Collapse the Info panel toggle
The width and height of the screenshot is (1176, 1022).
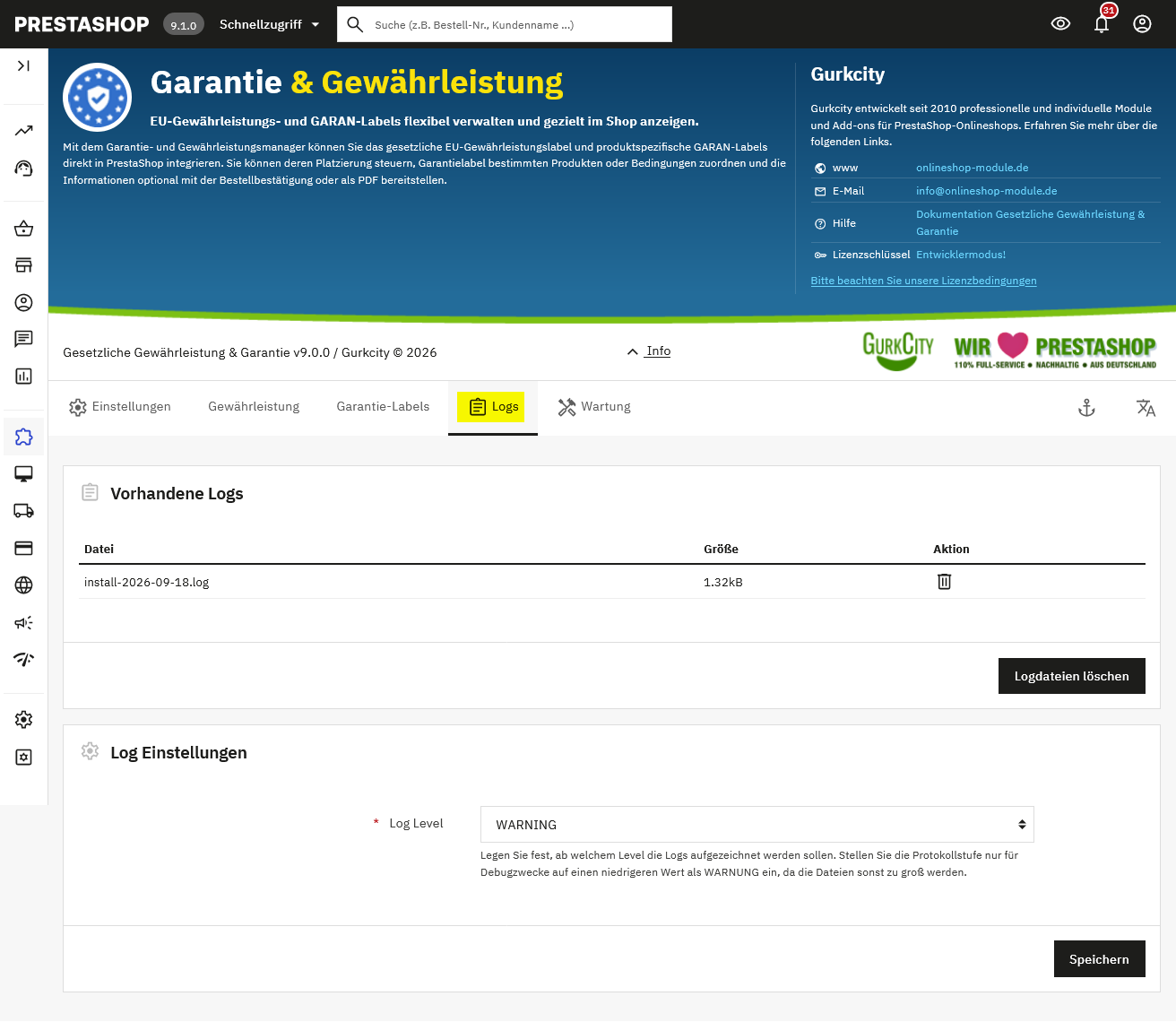pos(649,351)
